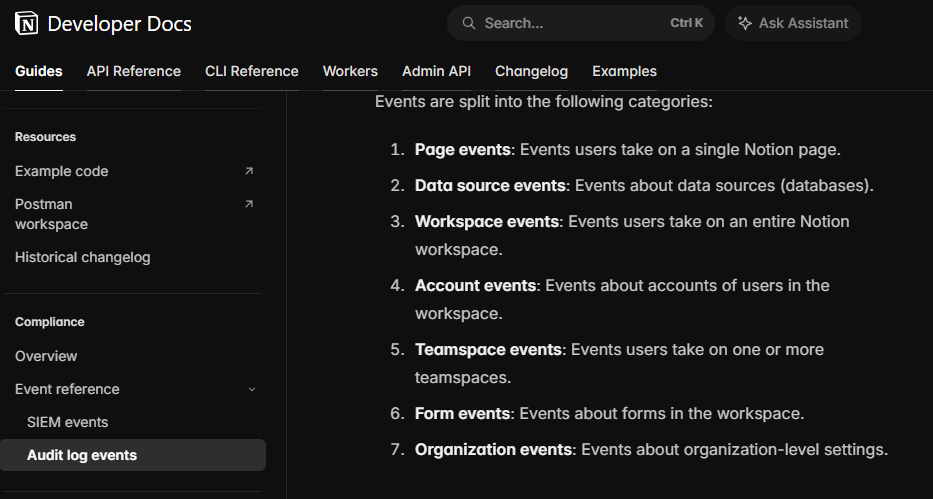This screenshot has height=499, width=933.
Task: Click the Ask Assistant button
Action: (x=793, y=23)
